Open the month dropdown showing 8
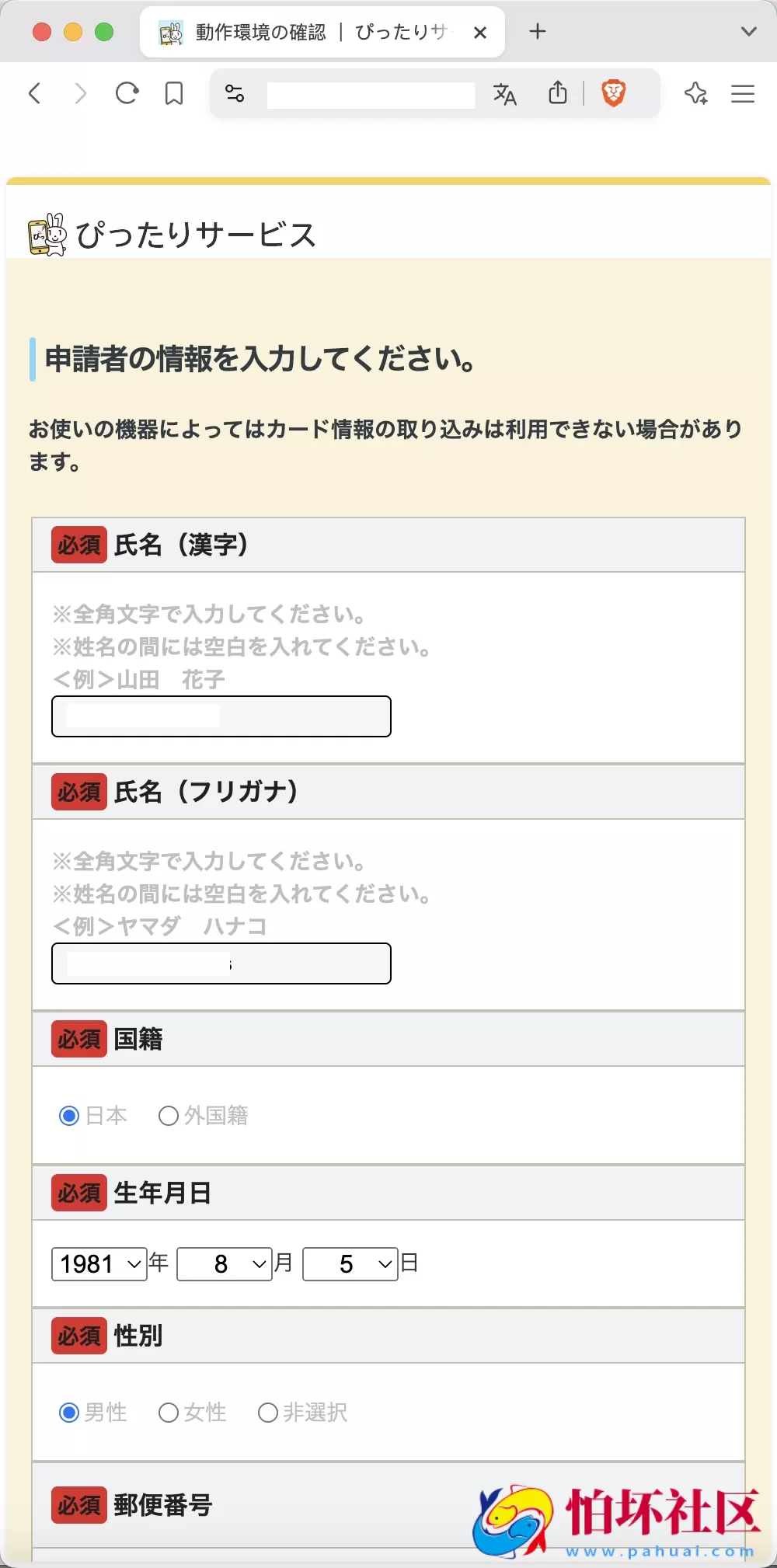This screenshot has height=1568, width=777. (224, 1264)
